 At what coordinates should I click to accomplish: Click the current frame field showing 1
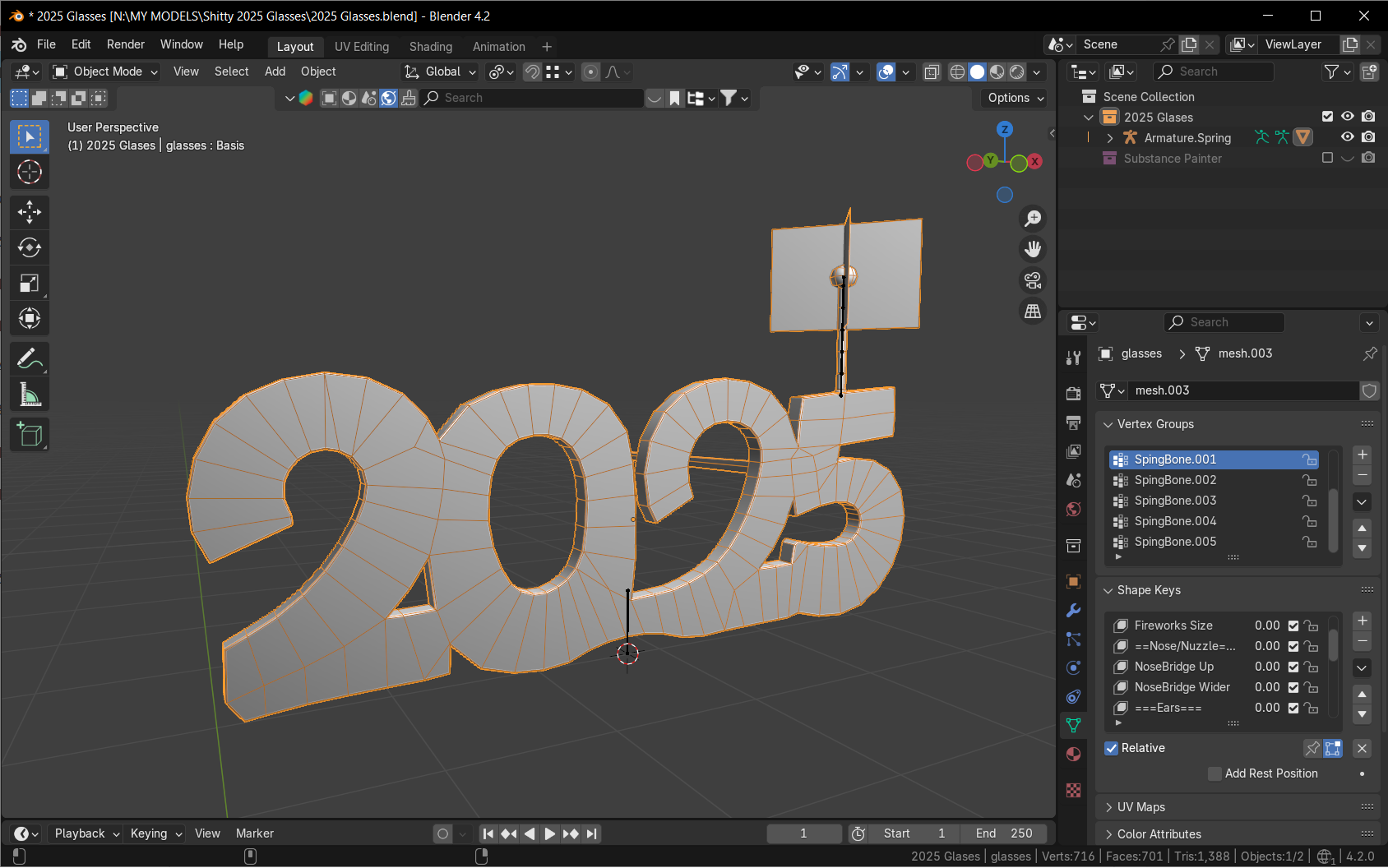tap(804, 833)
